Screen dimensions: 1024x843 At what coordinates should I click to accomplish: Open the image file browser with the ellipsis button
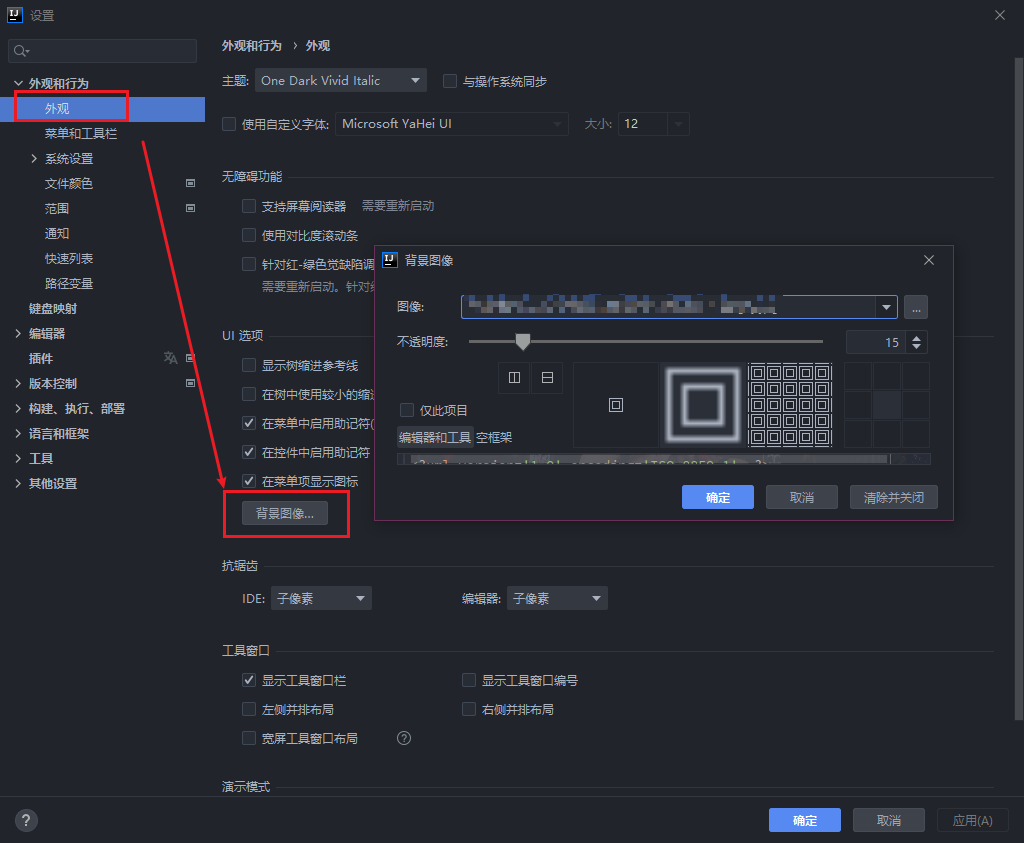click(916, 307)
